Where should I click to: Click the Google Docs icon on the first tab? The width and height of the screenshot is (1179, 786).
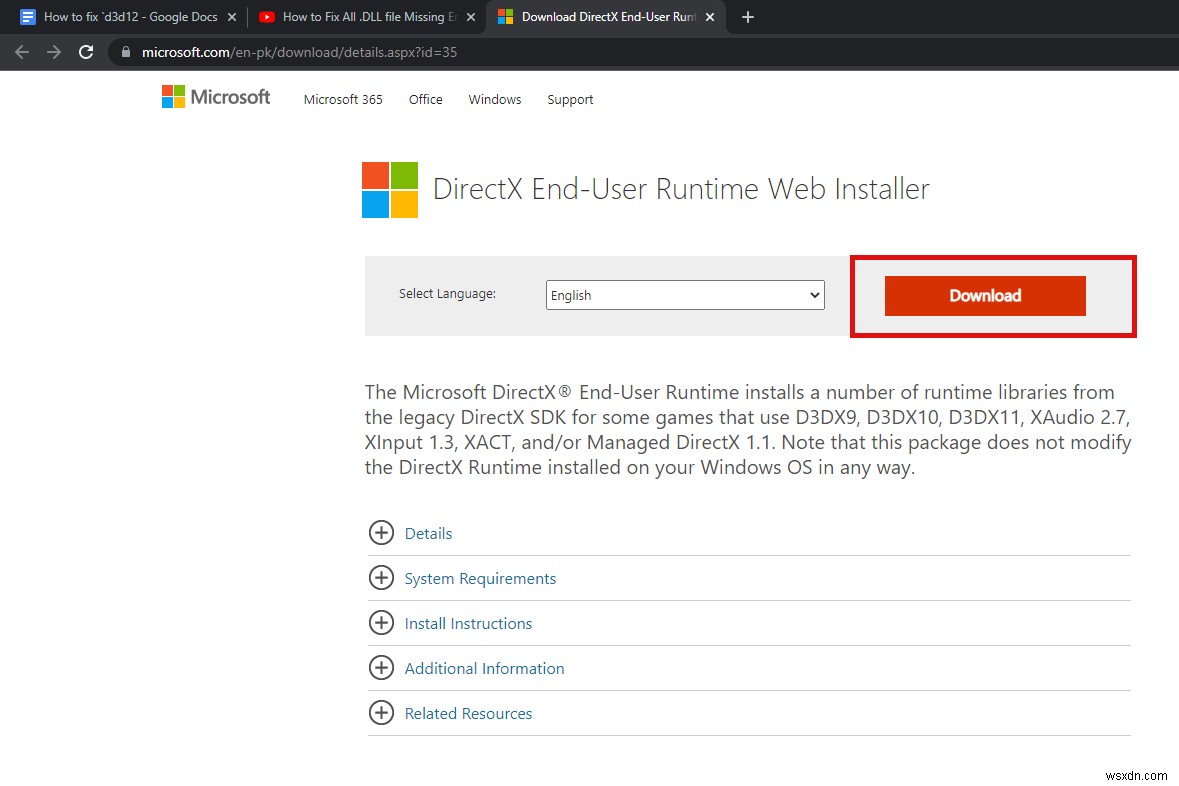coord(27,17)
